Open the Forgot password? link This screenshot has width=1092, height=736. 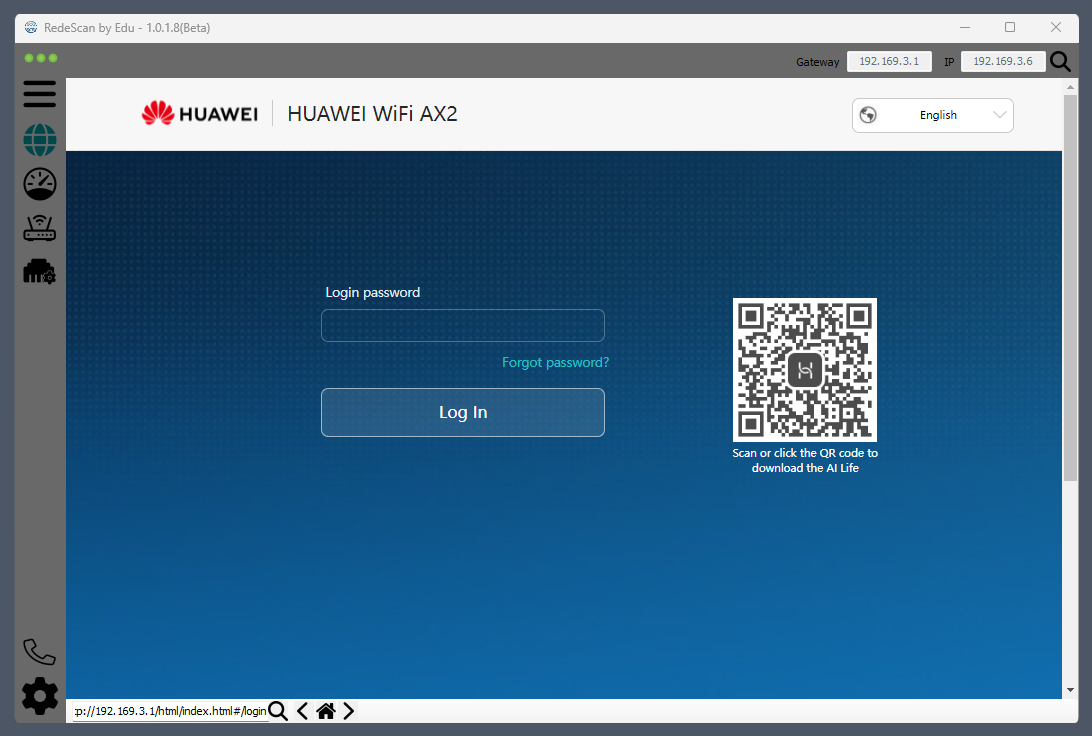(555, 362)
